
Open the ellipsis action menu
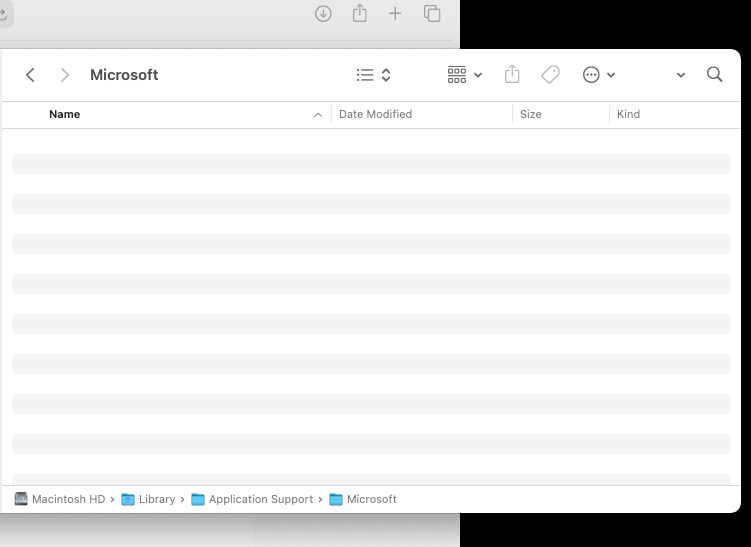[x=599, y=75]
